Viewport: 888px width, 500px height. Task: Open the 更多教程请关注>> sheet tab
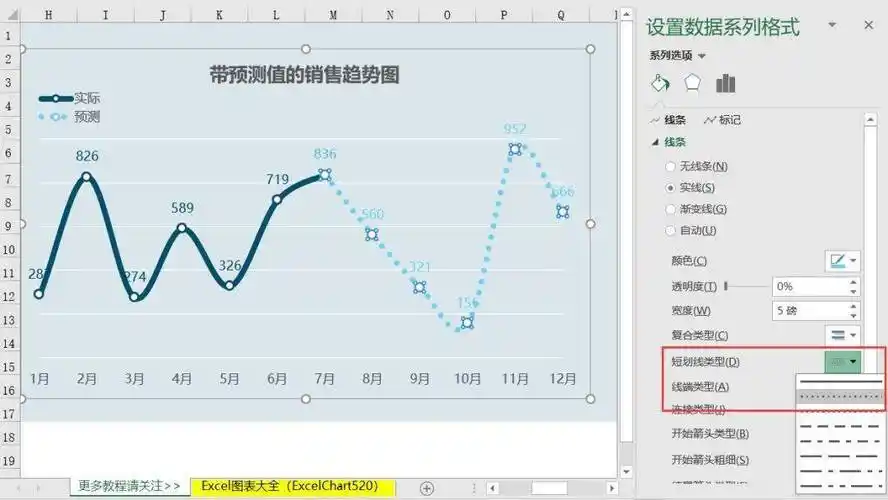[x=129, y=486]
